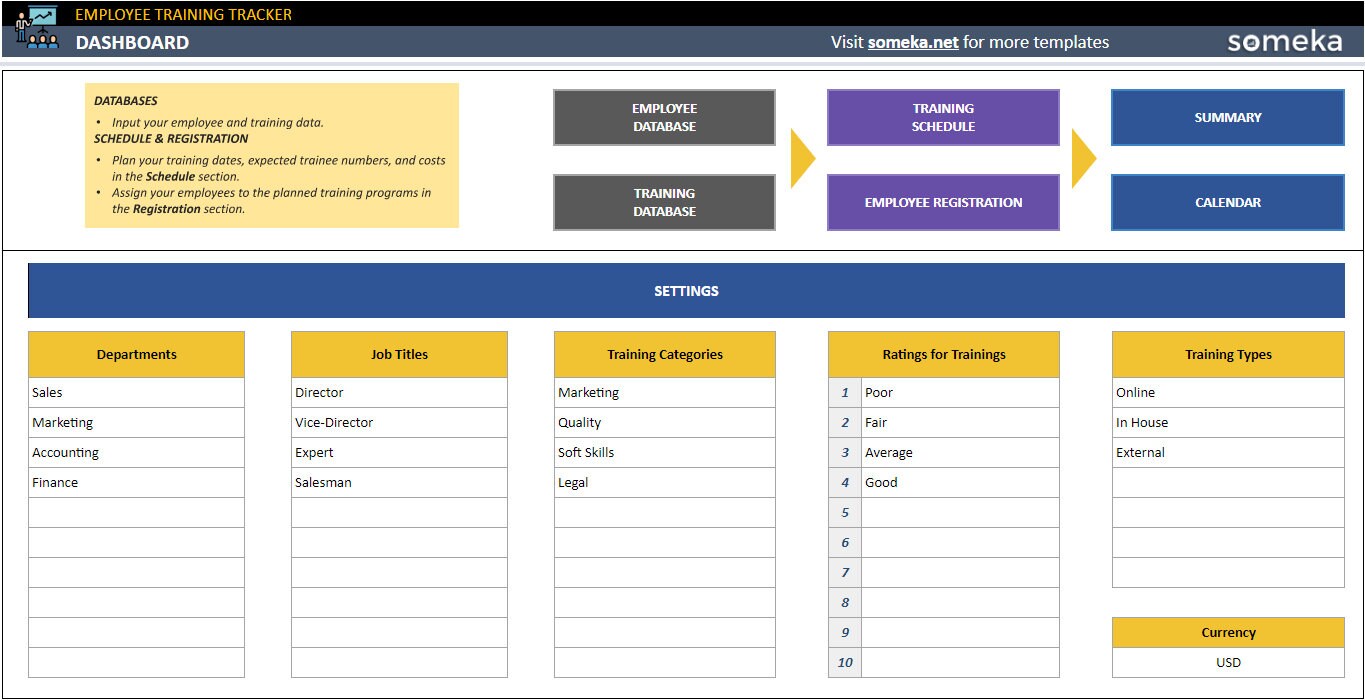Select Vice-Director under Job Titles

[x=398, y=422]
